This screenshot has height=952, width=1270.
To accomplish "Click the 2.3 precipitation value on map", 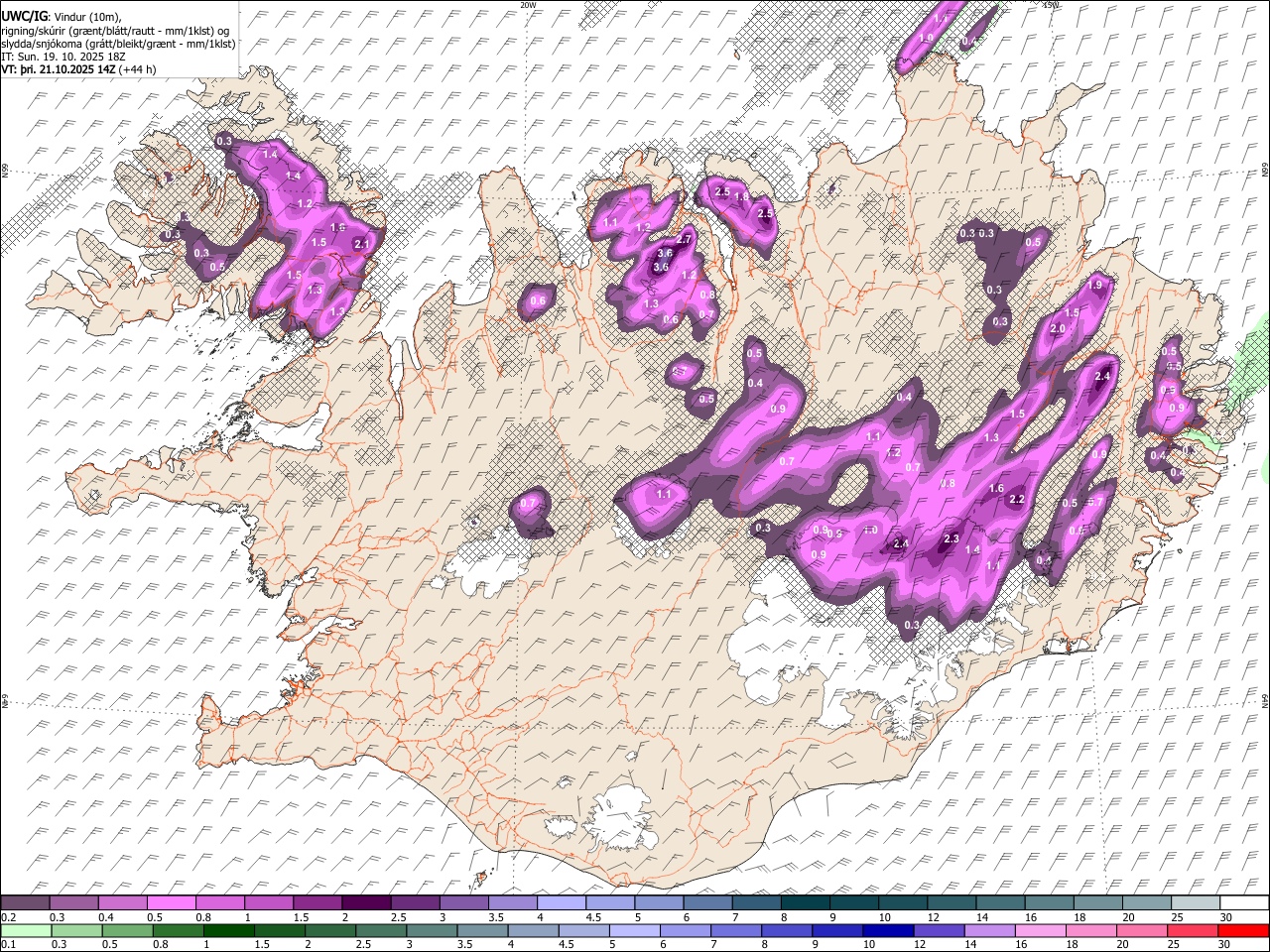I will (x=952, y=538).
